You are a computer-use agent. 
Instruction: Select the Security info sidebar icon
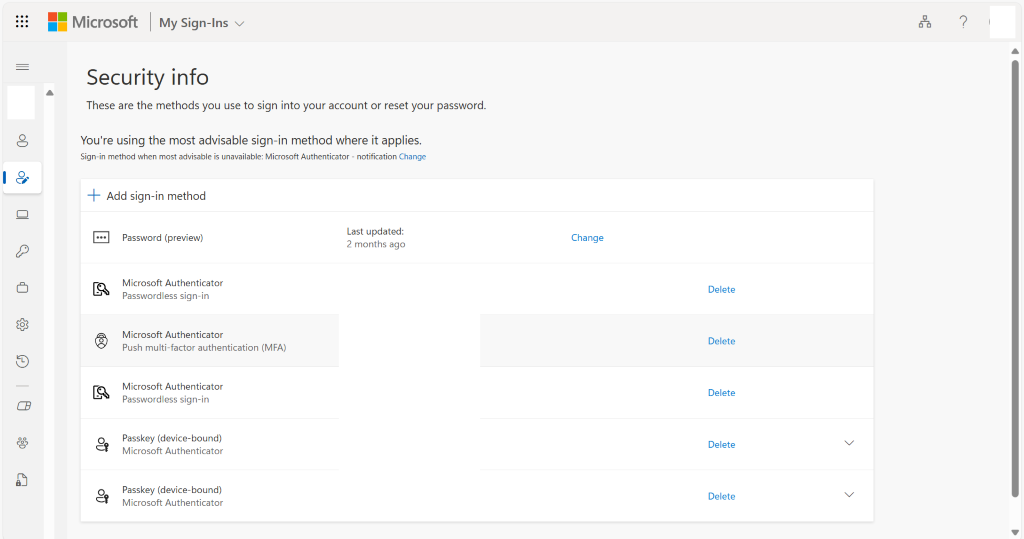coord(22,178)
